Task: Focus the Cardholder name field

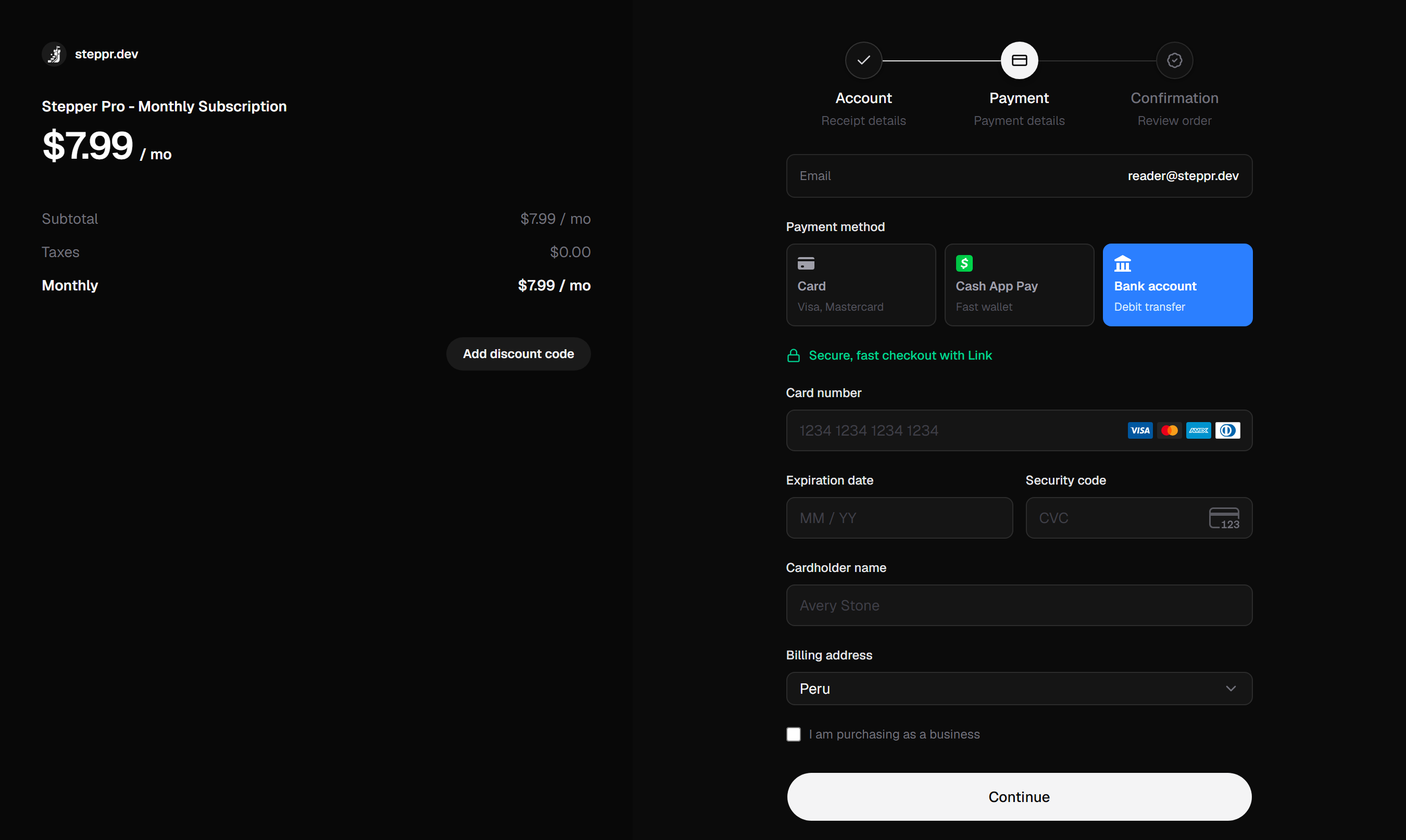Action: click(1019, 605)
